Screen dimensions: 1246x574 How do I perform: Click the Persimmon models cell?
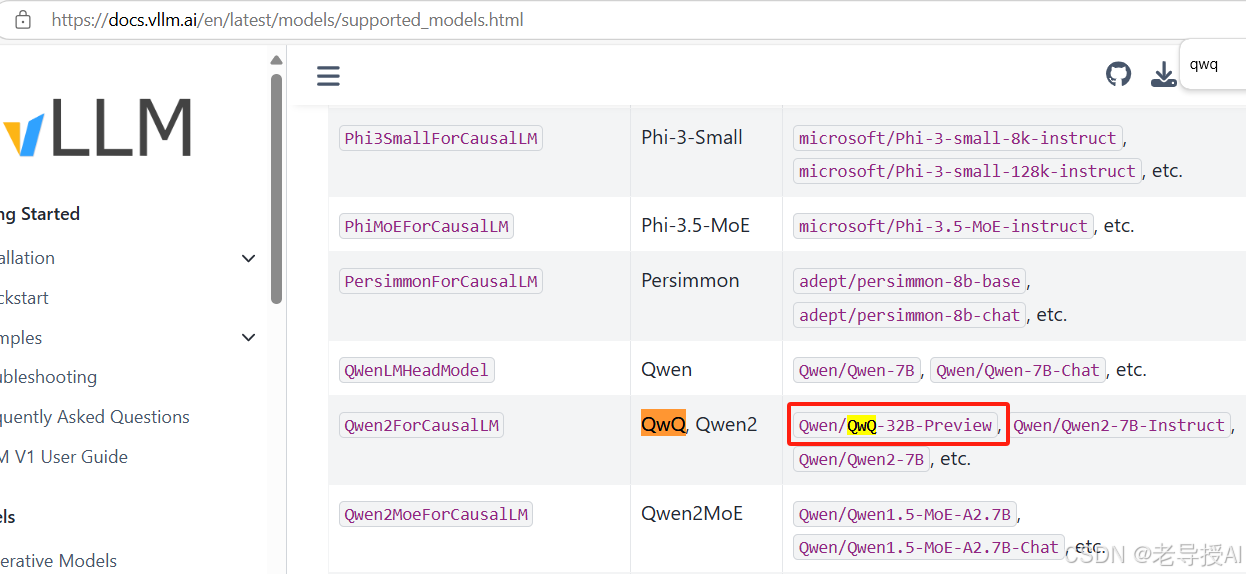tap(690, 280)
